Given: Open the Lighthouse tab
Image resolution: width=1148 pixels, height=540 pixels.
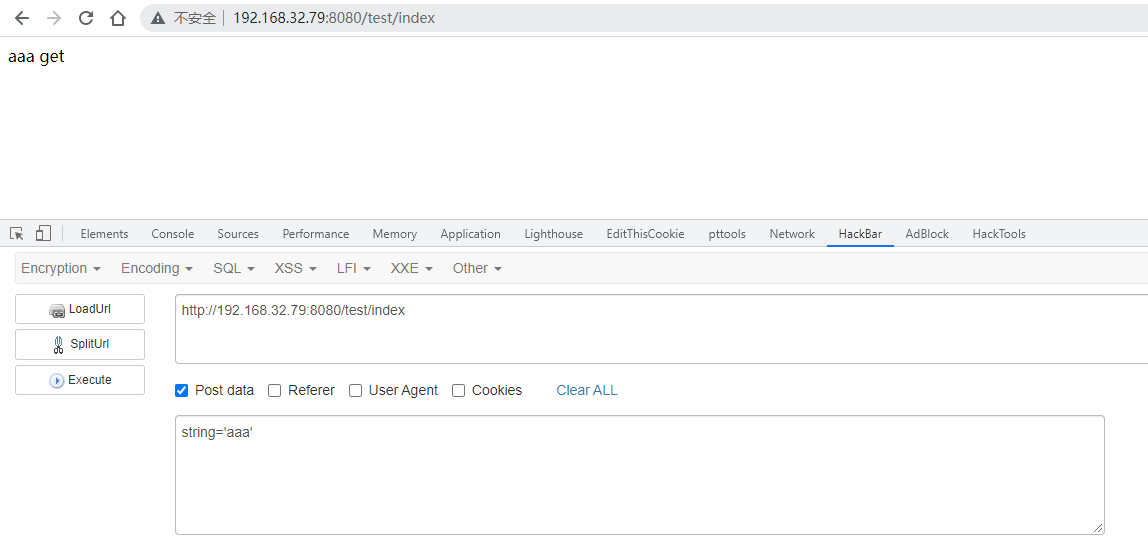Looking at the screenshot, I should 554,234.
